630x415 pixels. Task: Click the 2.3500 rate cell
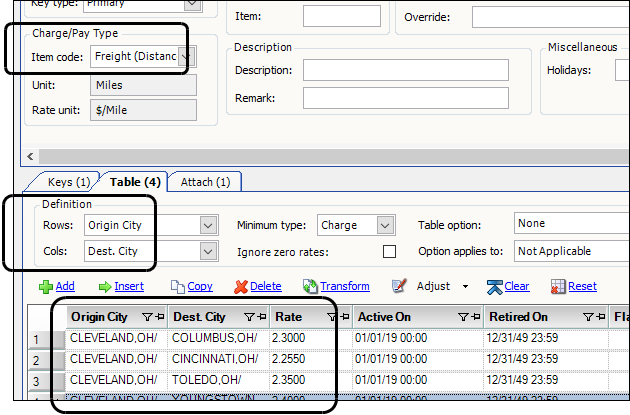coord(311,380)
